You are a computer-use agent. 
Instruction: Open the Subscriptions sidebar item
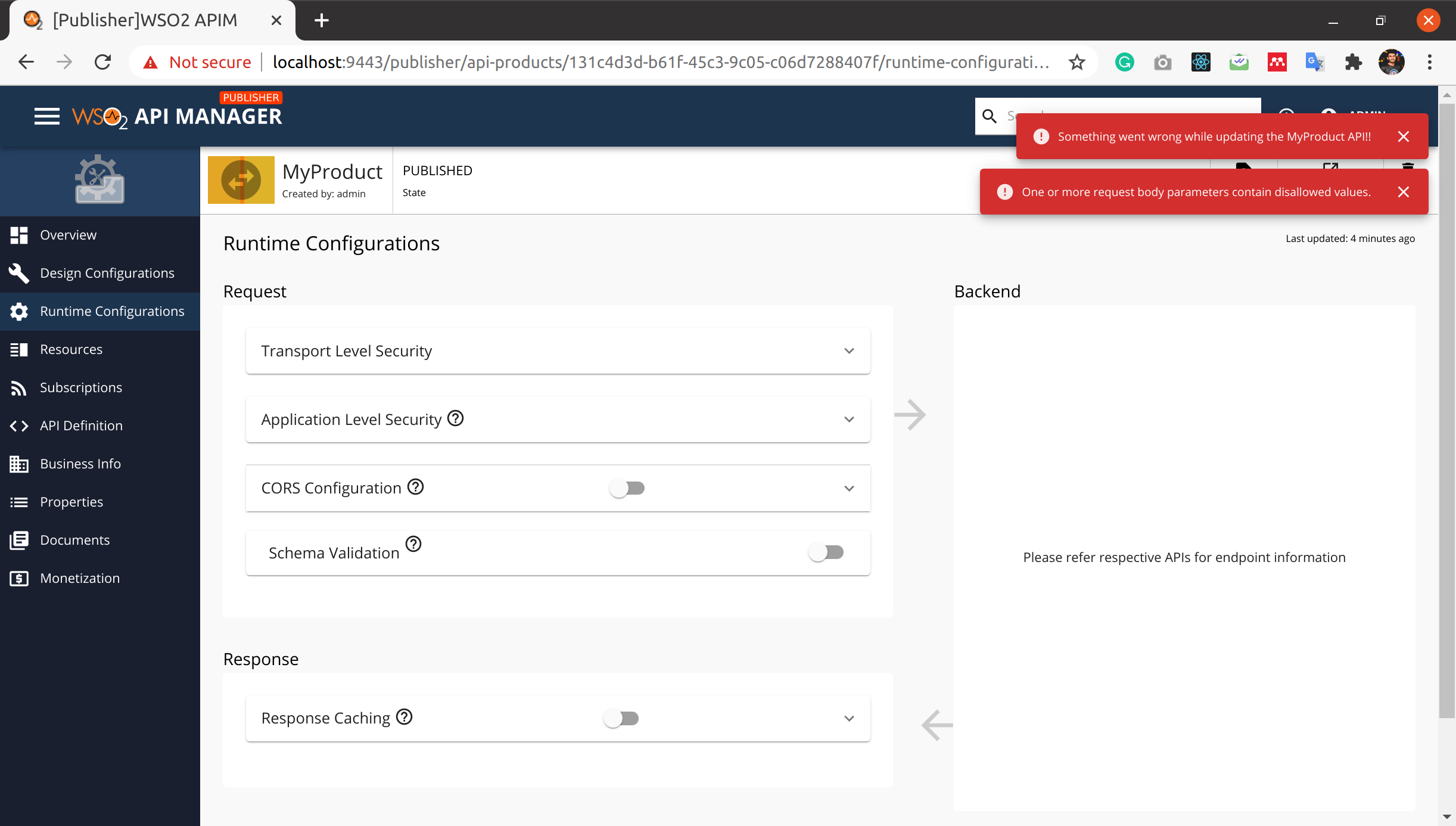[x=100, y=387]
